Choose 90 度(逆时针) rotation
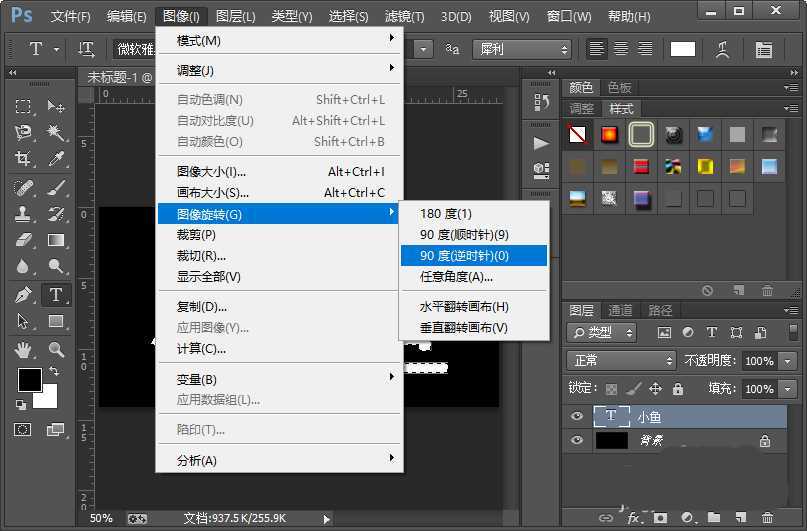This screenshot has width=807, height=531. coord(464,256)
